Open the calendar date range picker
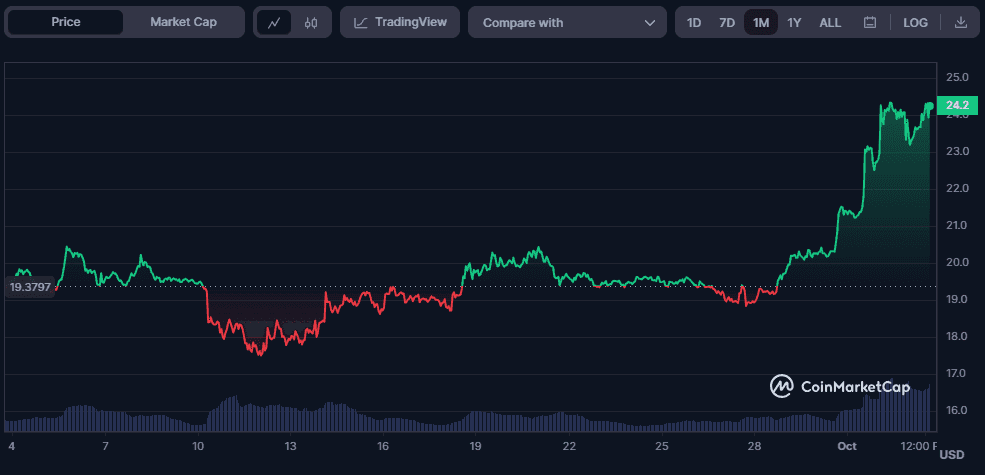This screenshot has height=475, width=985. click(x=870, y=22)
